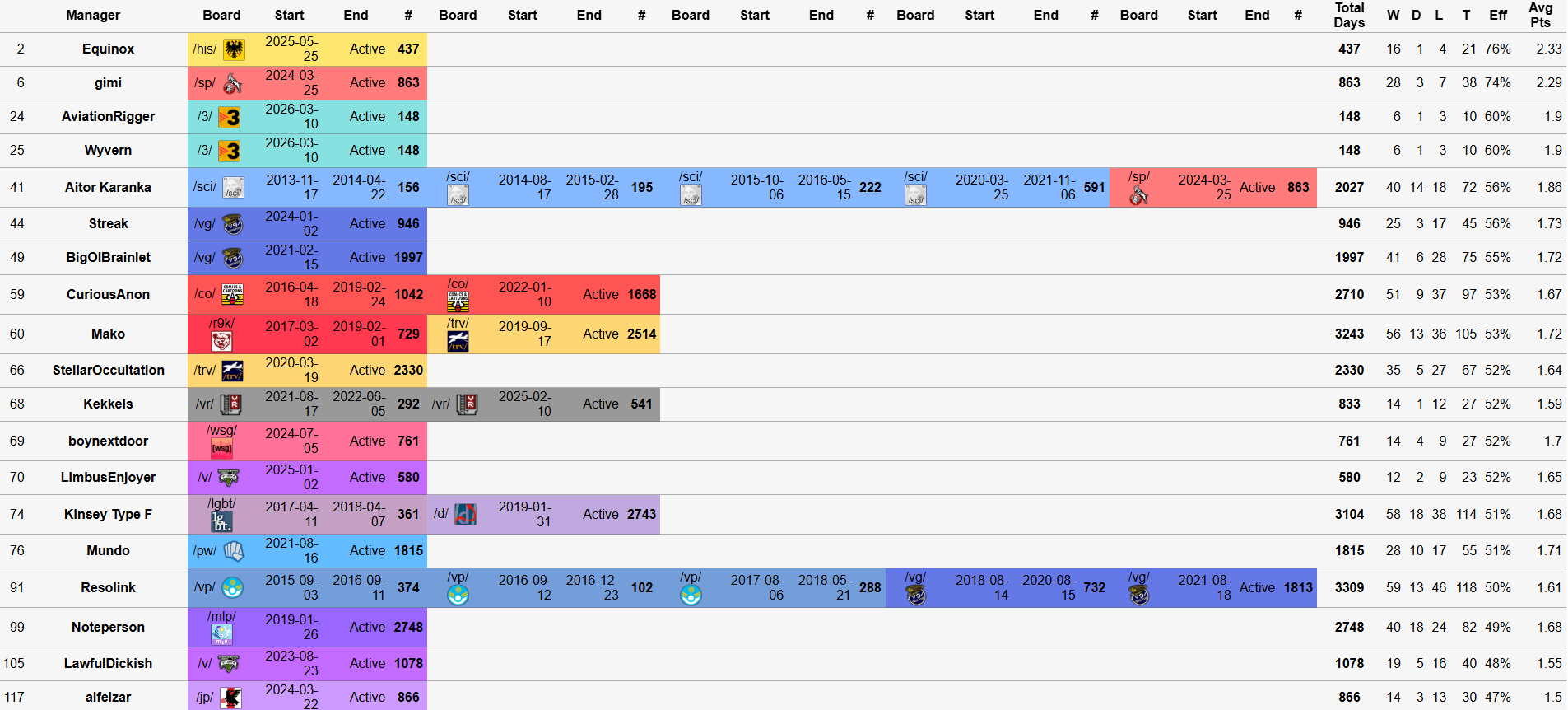Select the /sp/ logo in Aitor Karanka row
This screenshot has height=710, width=1568.
1139,195
